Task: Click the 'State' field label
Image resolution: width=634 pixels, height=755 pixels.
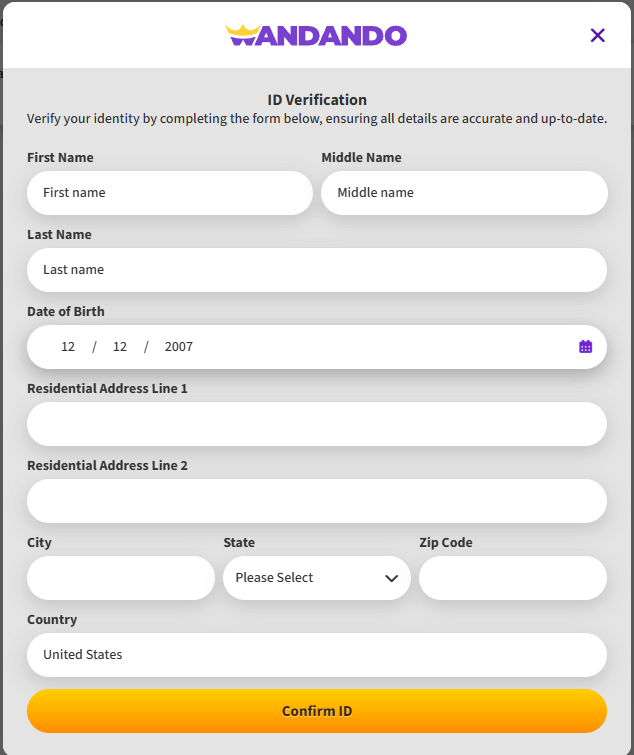Action: click(x=239, y=542)
